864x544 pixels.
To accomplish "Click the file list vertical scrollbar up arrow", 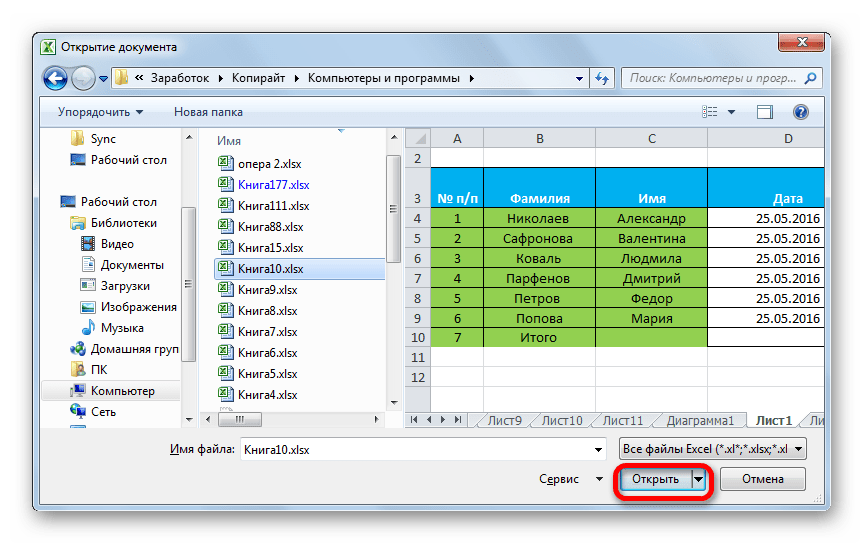I will point(393,137).
